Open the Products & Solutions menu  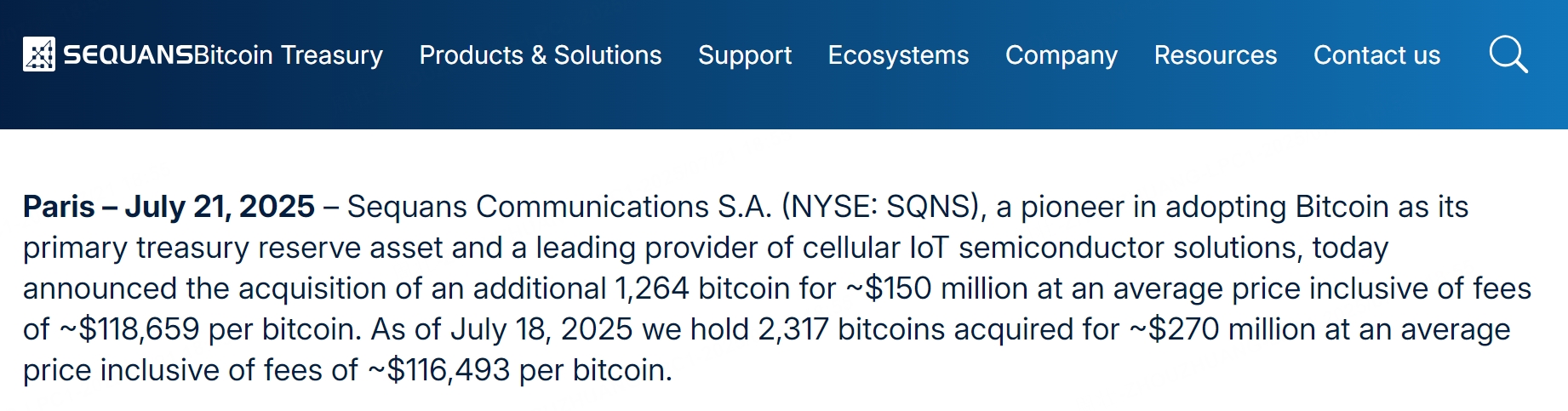[541, 55]
